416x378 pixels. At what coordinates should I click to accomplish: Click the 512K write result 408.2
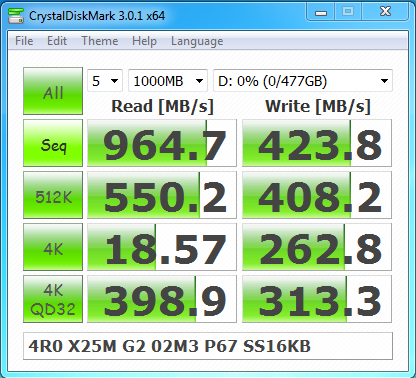[x=317, y=195]
